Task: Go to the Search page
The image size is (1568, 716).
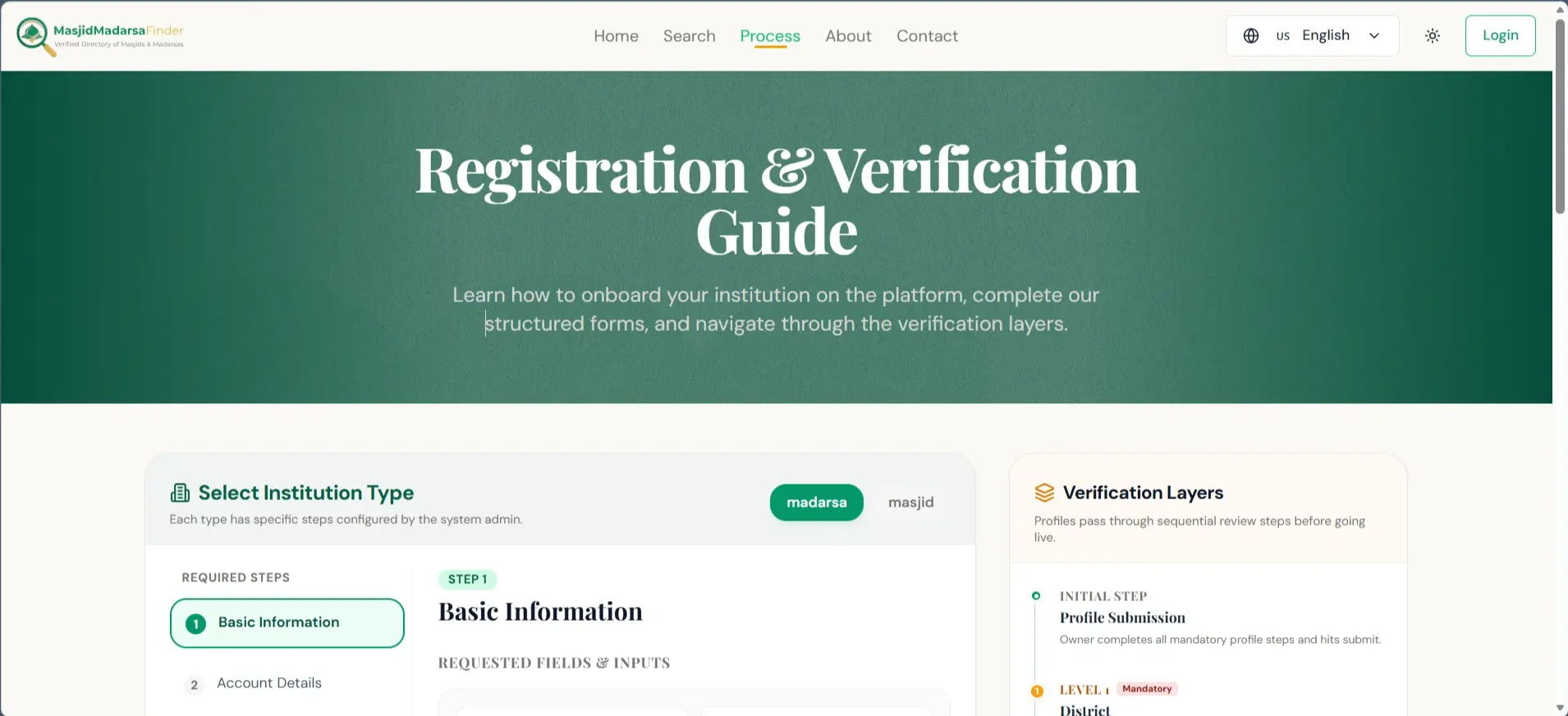Action: tap(690, 36)
